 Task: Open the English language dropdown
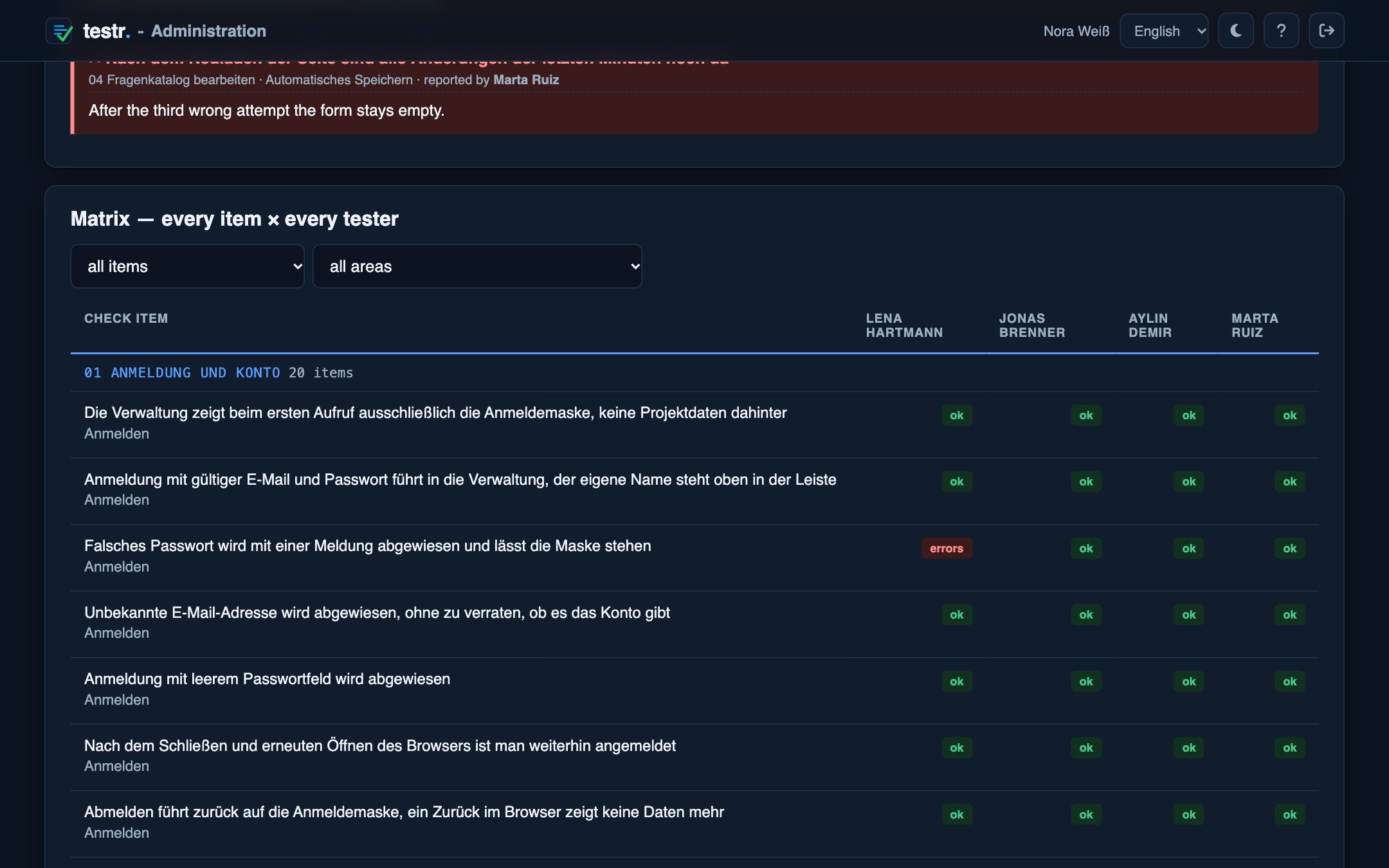click(x=1164, y=31)
